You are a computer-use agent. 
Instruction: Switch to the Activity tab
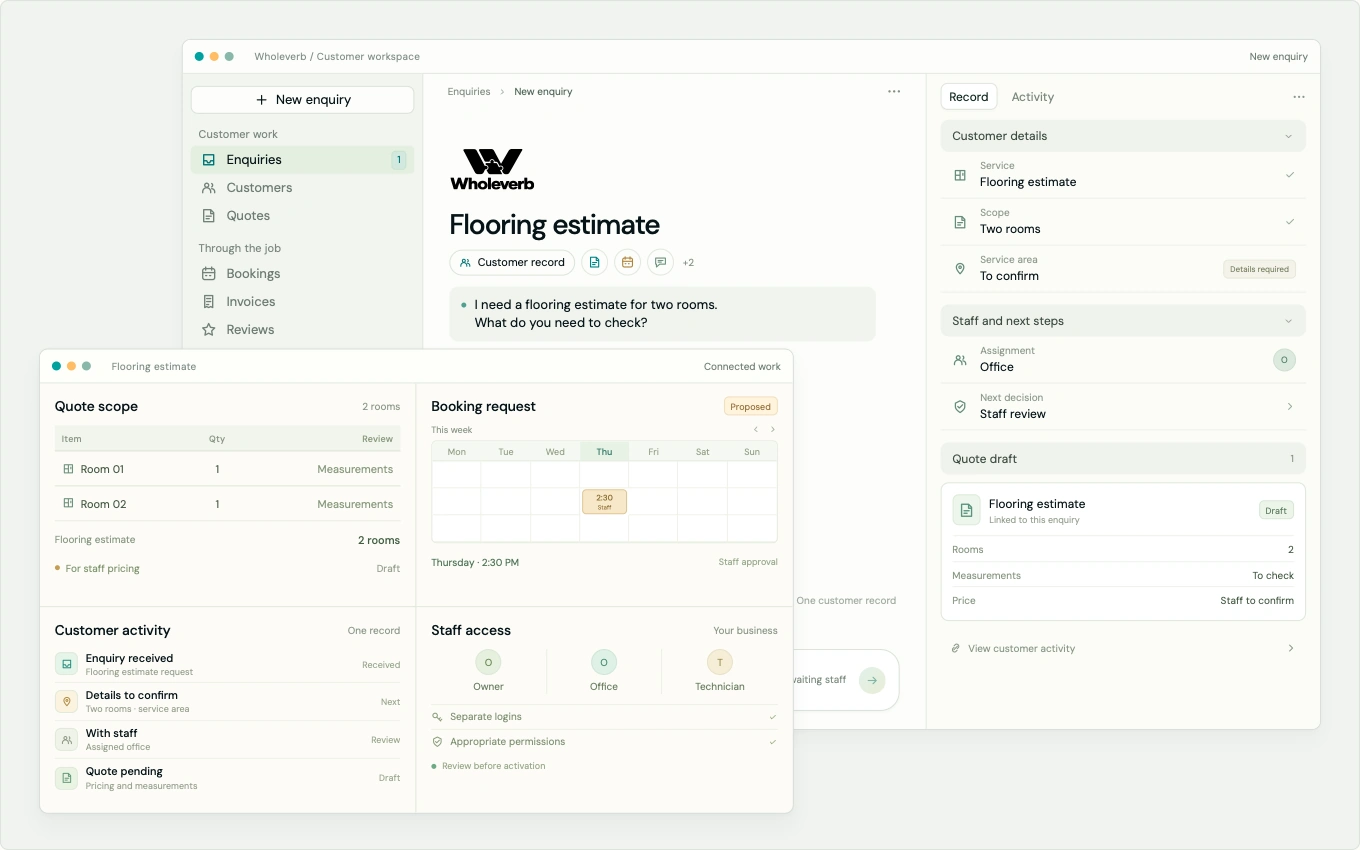1033,97
